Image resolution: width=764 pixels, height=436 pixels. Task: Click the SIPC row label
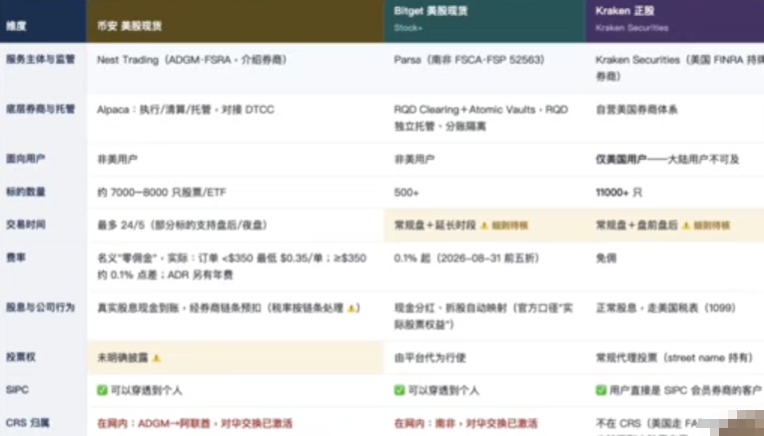point(17,390)
